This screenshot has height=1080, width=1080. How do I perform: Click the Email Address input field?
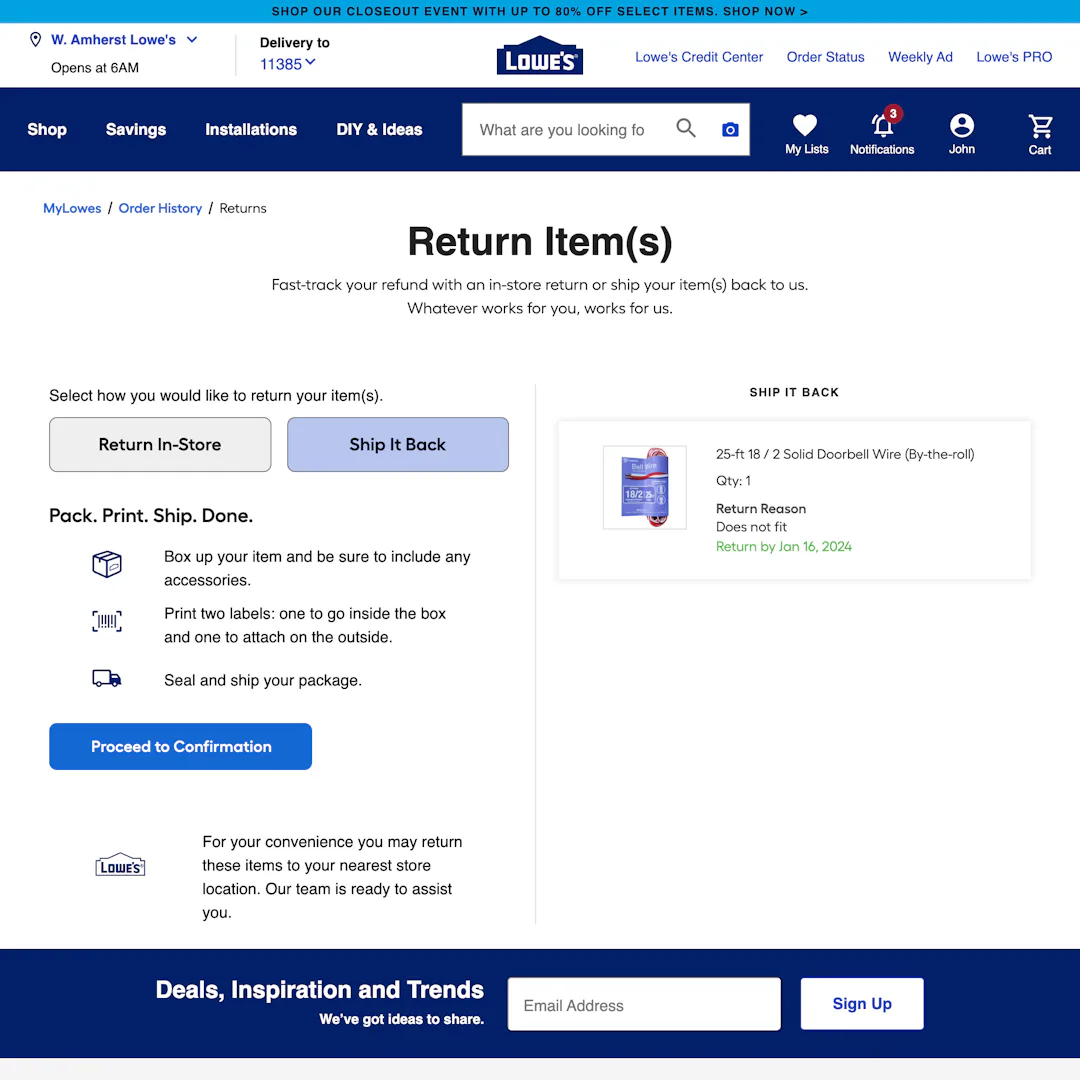(x=643, y=1004)
